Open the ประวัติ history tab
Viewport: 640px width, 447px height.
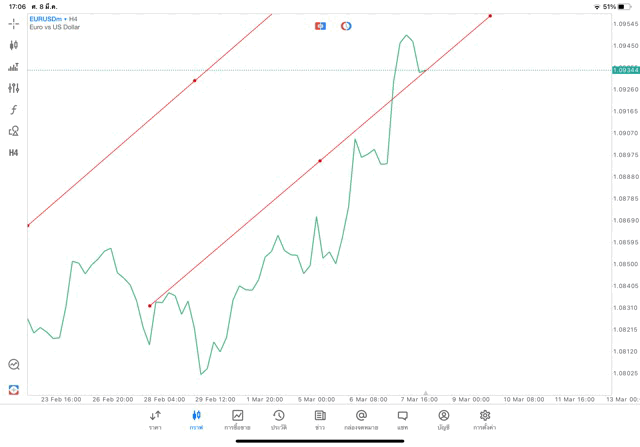point(278,420)
